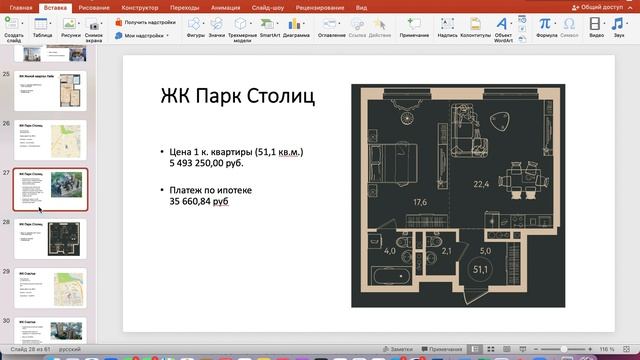This screenshot has height=360, width=640.
Task: Open the Конструктор tab
Action: (140, 8)
